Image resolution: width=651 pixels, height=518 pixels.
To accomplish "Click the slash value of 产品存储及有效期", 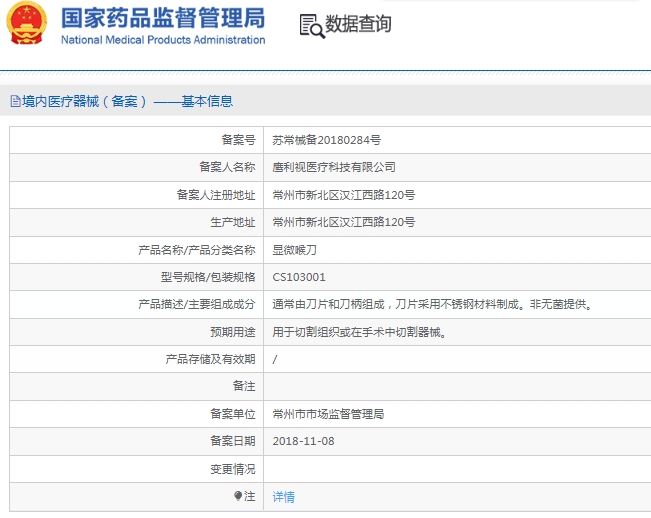I will coord(275,359).
